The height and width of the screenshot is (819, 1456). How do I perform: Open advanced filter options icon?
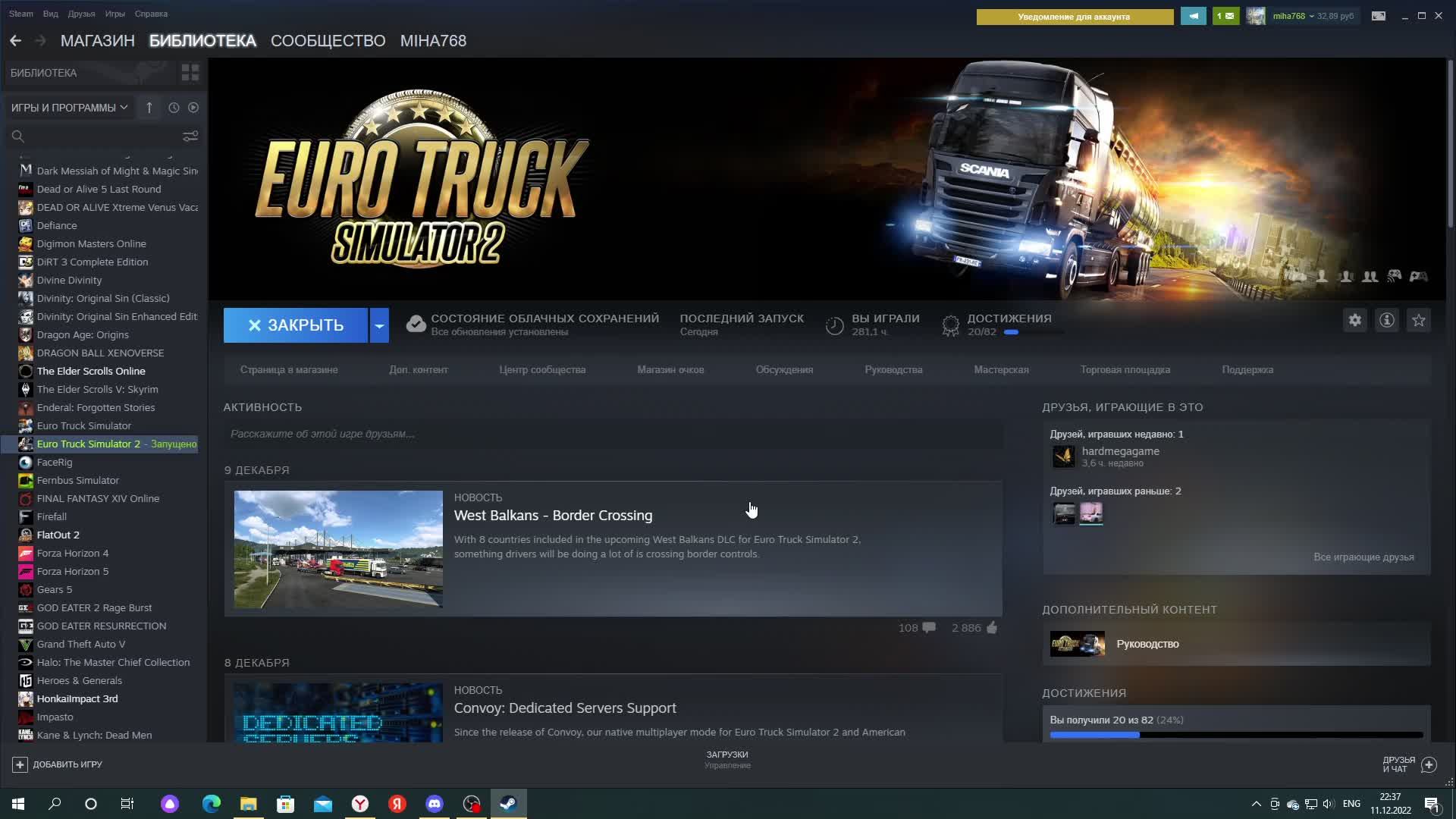pos(190,136)
